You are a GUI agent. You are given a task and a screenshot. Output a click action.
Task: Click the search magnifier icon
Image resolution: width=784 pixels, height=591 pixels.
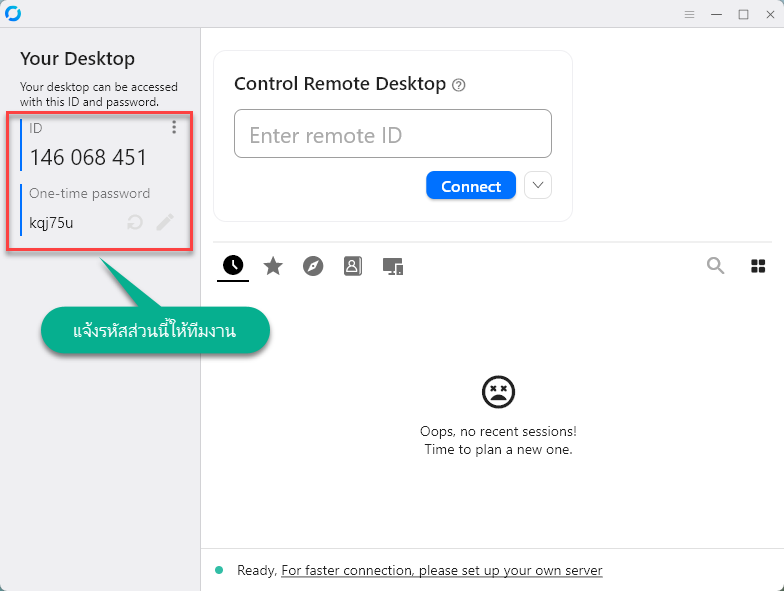[715, 265]
